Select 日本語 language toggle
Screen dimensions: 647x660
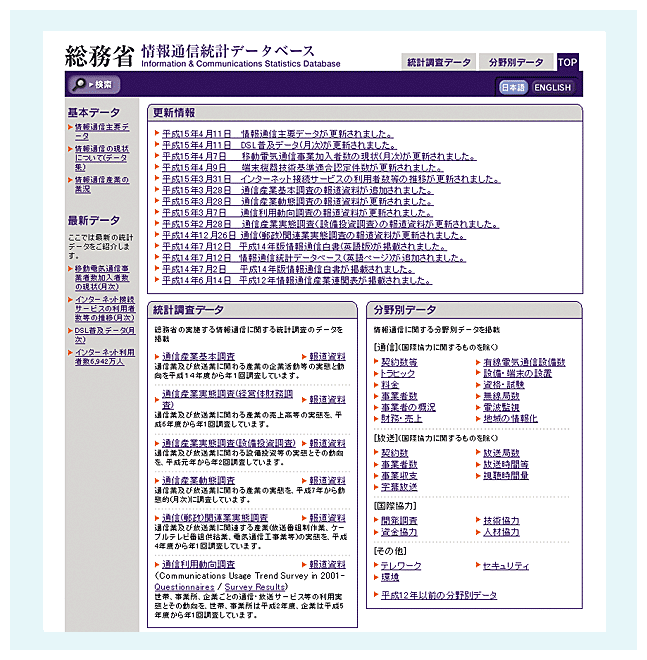tap(512, 88)
